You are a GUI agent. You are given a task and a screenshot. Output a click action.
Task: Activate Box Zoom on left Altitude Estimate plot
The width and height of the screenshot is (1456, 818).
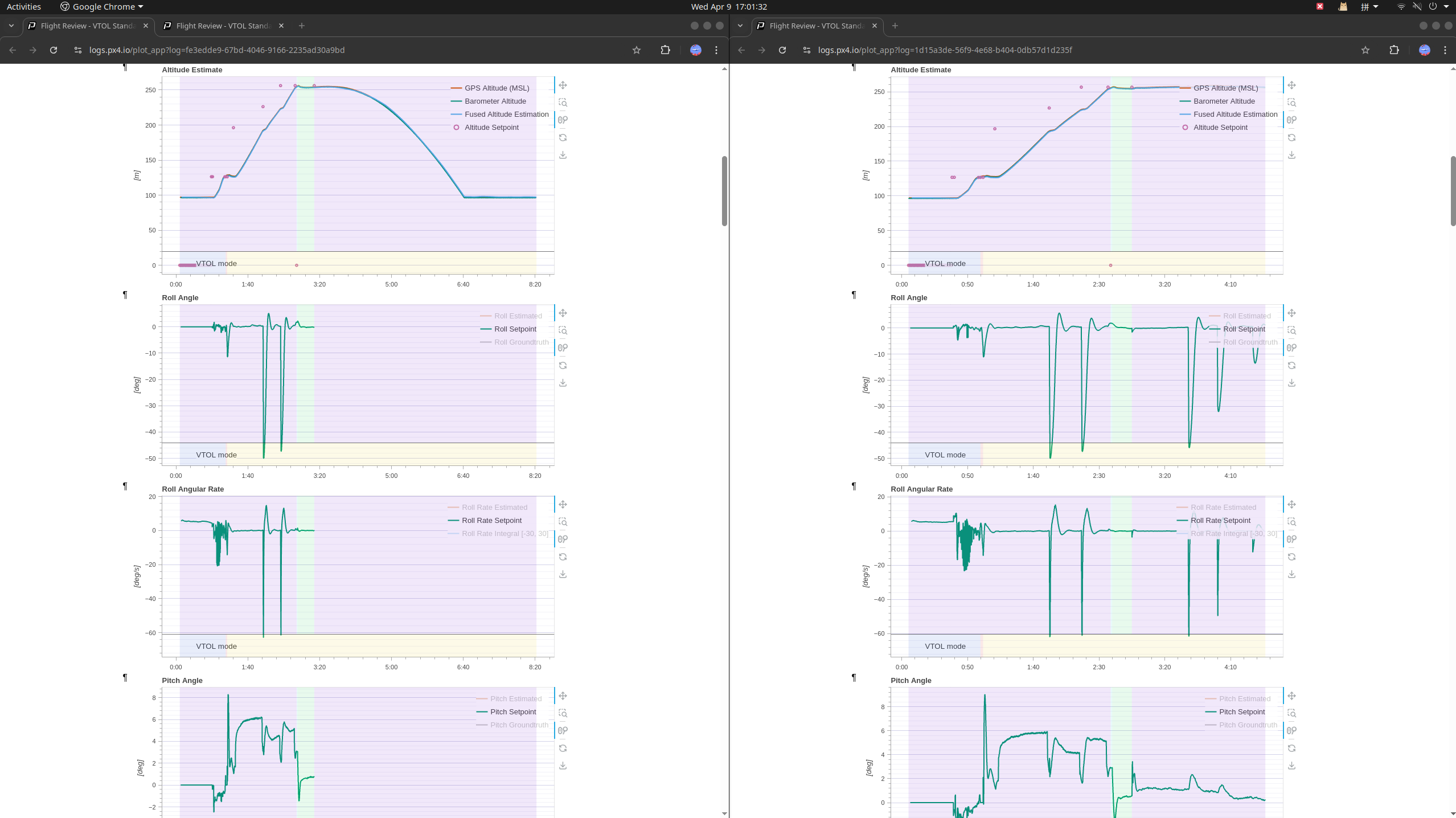click(563, 103)
